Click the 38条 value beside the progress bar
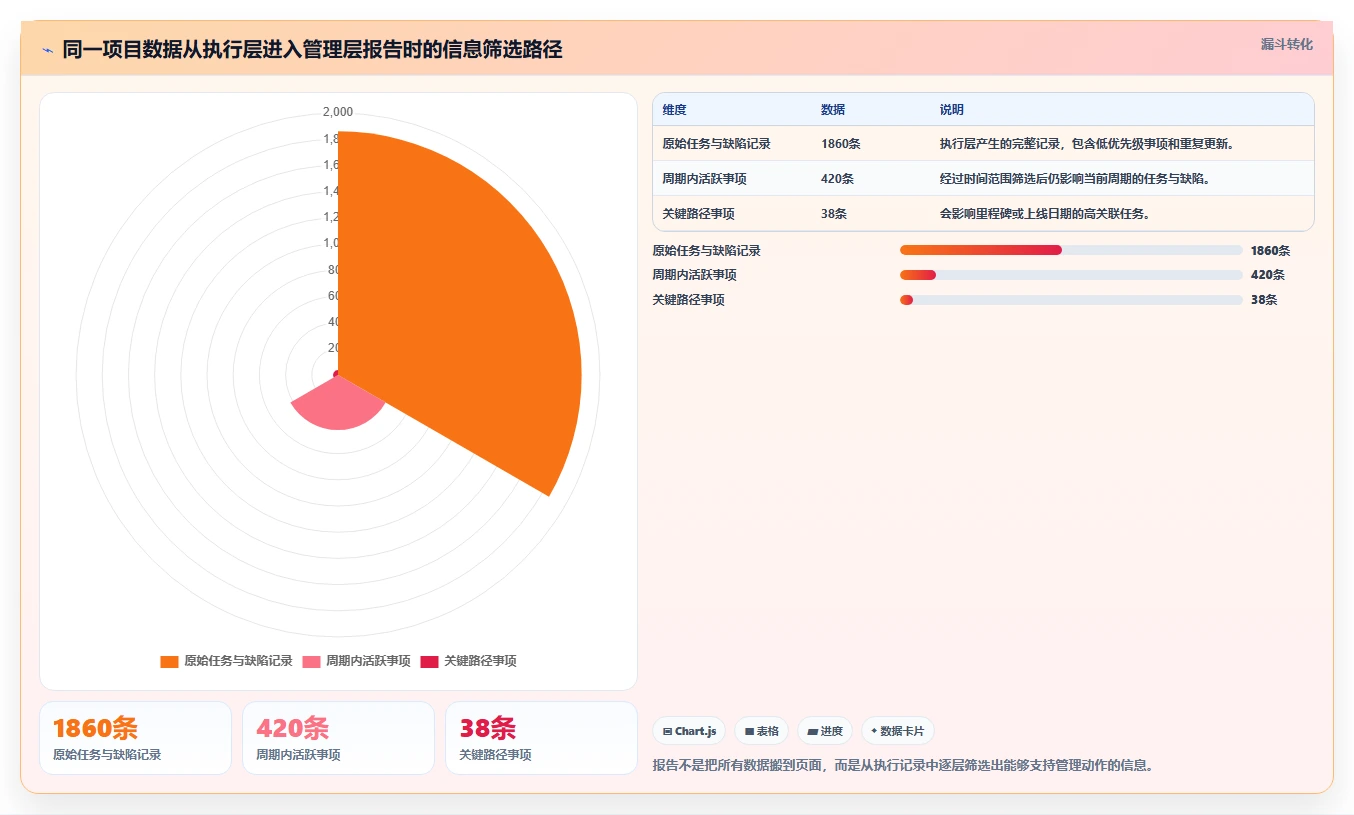 1264,300
